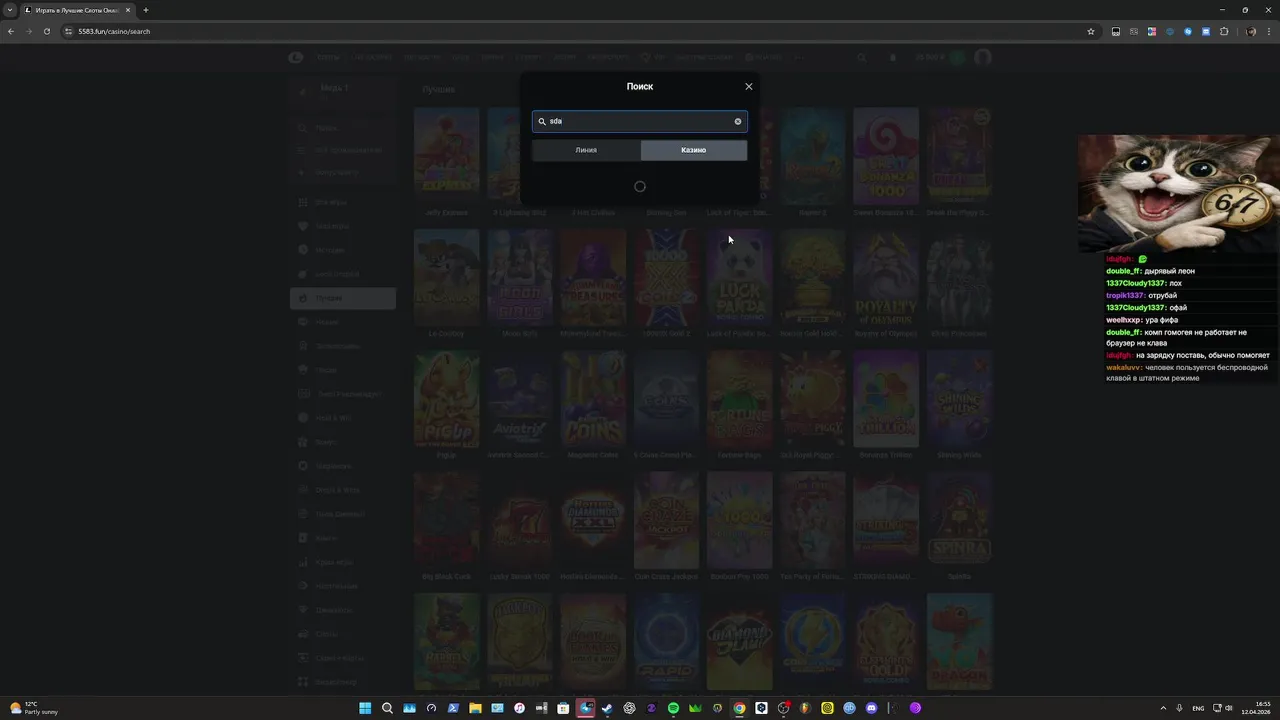Go back in browser history
Screen dimensions: 1280x720
11,31
